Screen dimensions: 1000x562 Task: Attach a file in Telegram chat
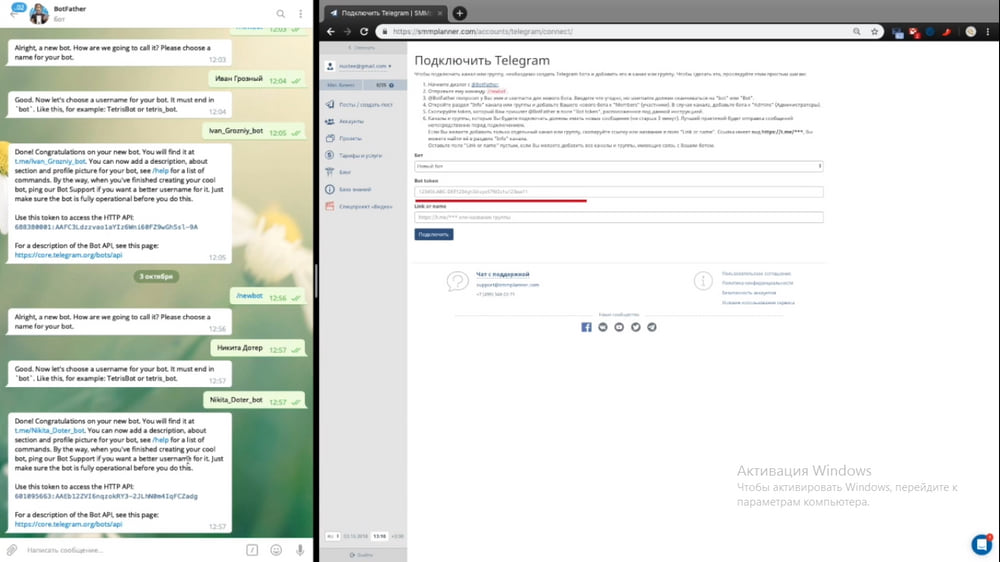point(11,549)
